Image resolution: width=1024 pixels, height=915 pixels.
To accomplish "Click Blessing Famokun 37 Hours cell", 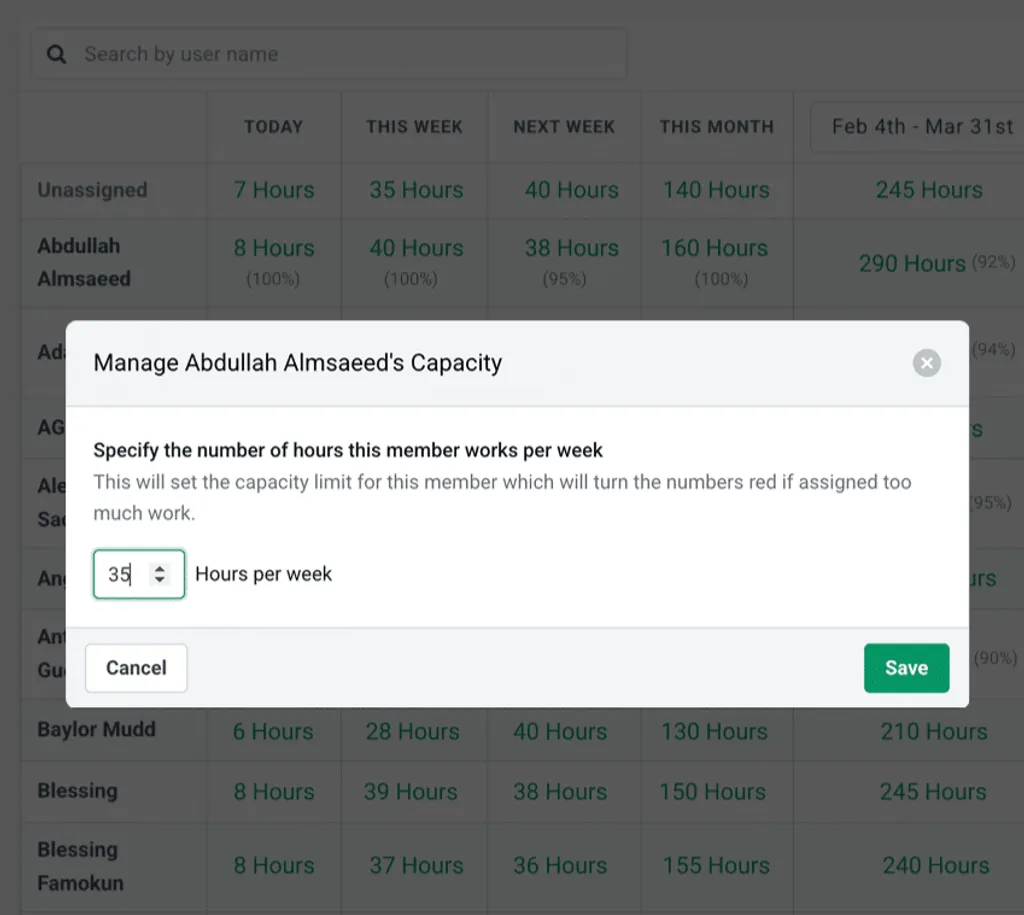I will click(x=416, y=865).
